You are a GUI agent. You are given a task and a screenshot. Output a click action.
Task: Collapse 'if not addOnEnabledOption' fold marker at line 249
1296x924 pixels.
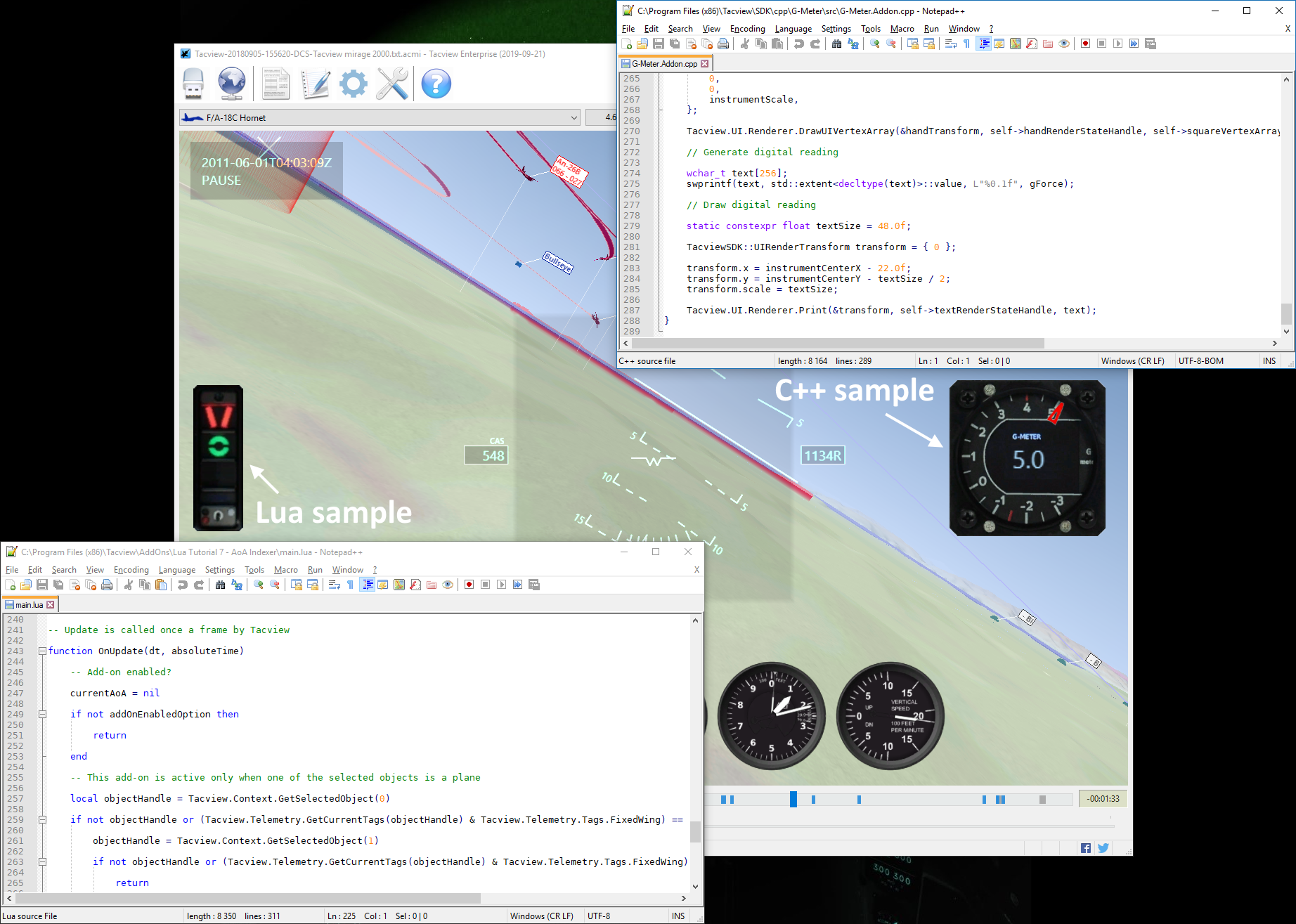pyautogui.click(x=42, y=714)
